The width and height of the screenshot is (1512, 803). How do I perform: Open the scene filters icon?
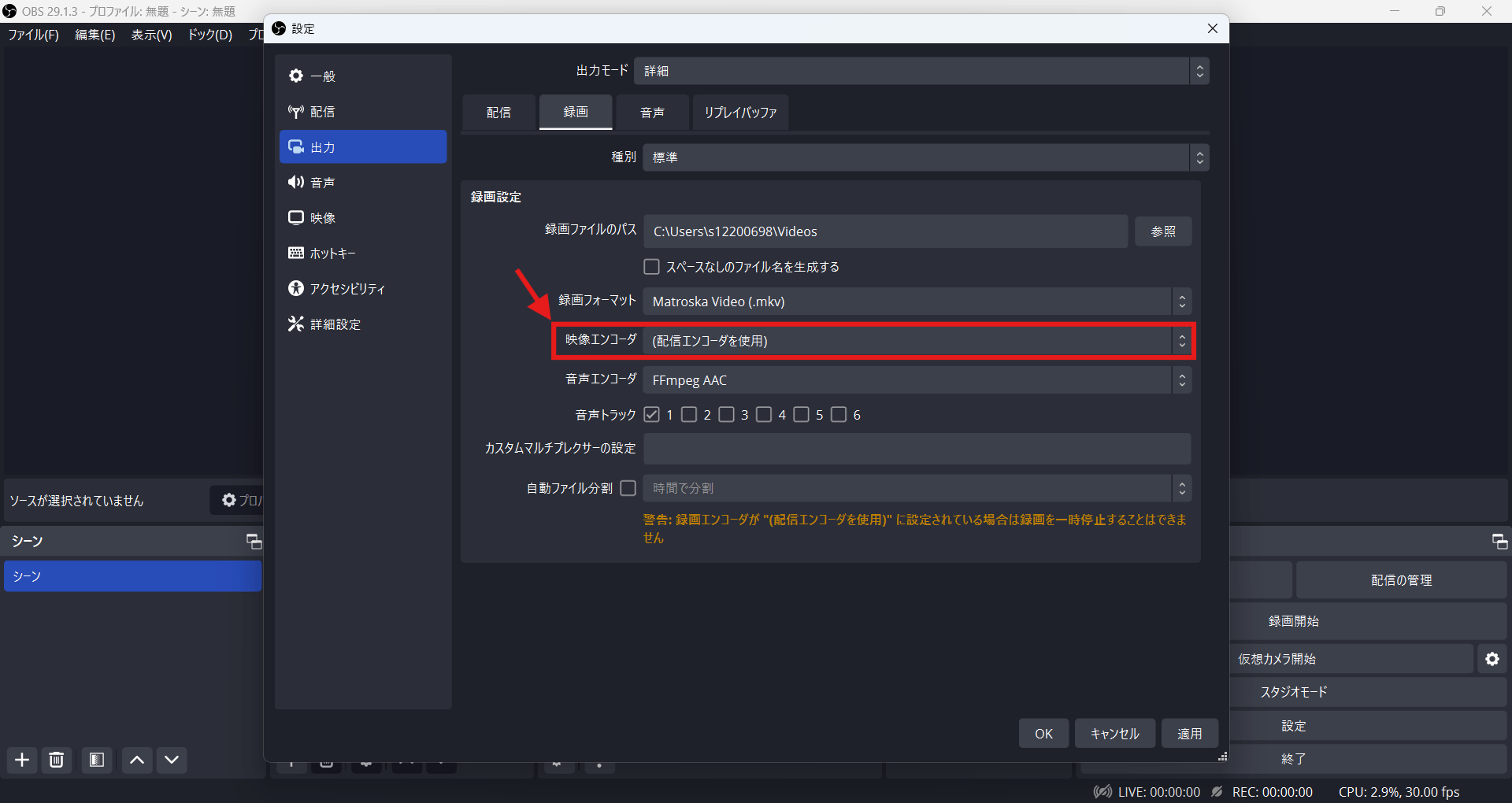pyautogui.click(x=97, y=760)
